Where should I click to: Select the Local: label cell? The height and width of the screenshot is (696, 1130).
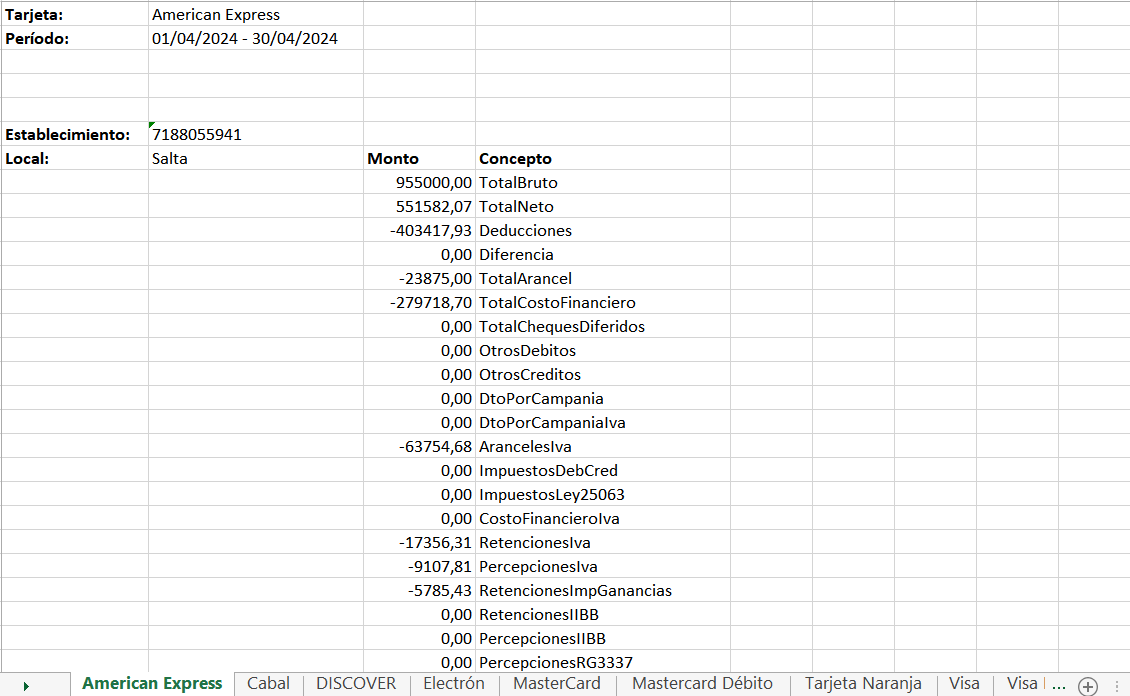pyautogui.click(x=75, y=159)
